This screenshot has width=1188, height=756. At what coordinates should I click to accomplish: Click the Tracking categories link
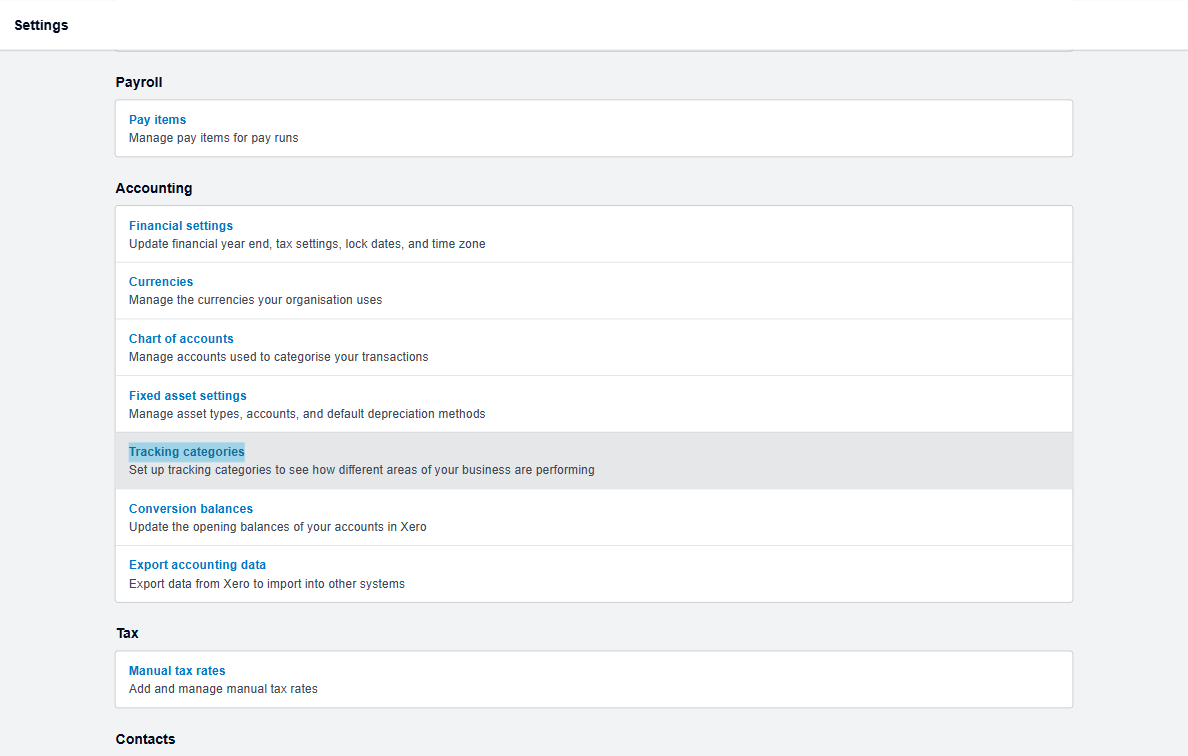(x=186, y=452)
